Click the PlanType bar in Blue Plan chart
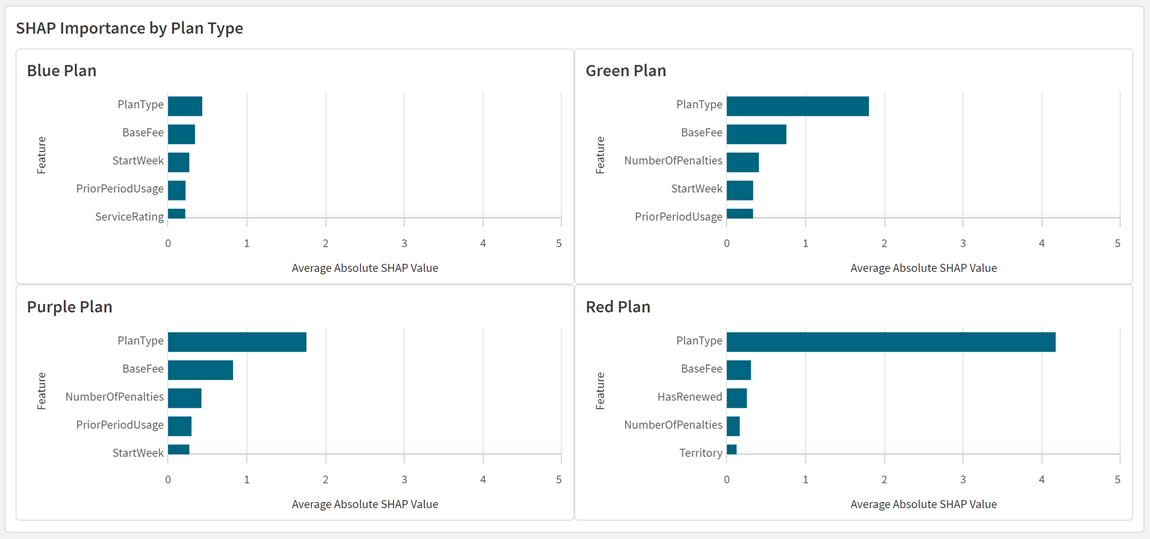The height and width of the screenshot is (539, 1150). [x=185, y=106]
